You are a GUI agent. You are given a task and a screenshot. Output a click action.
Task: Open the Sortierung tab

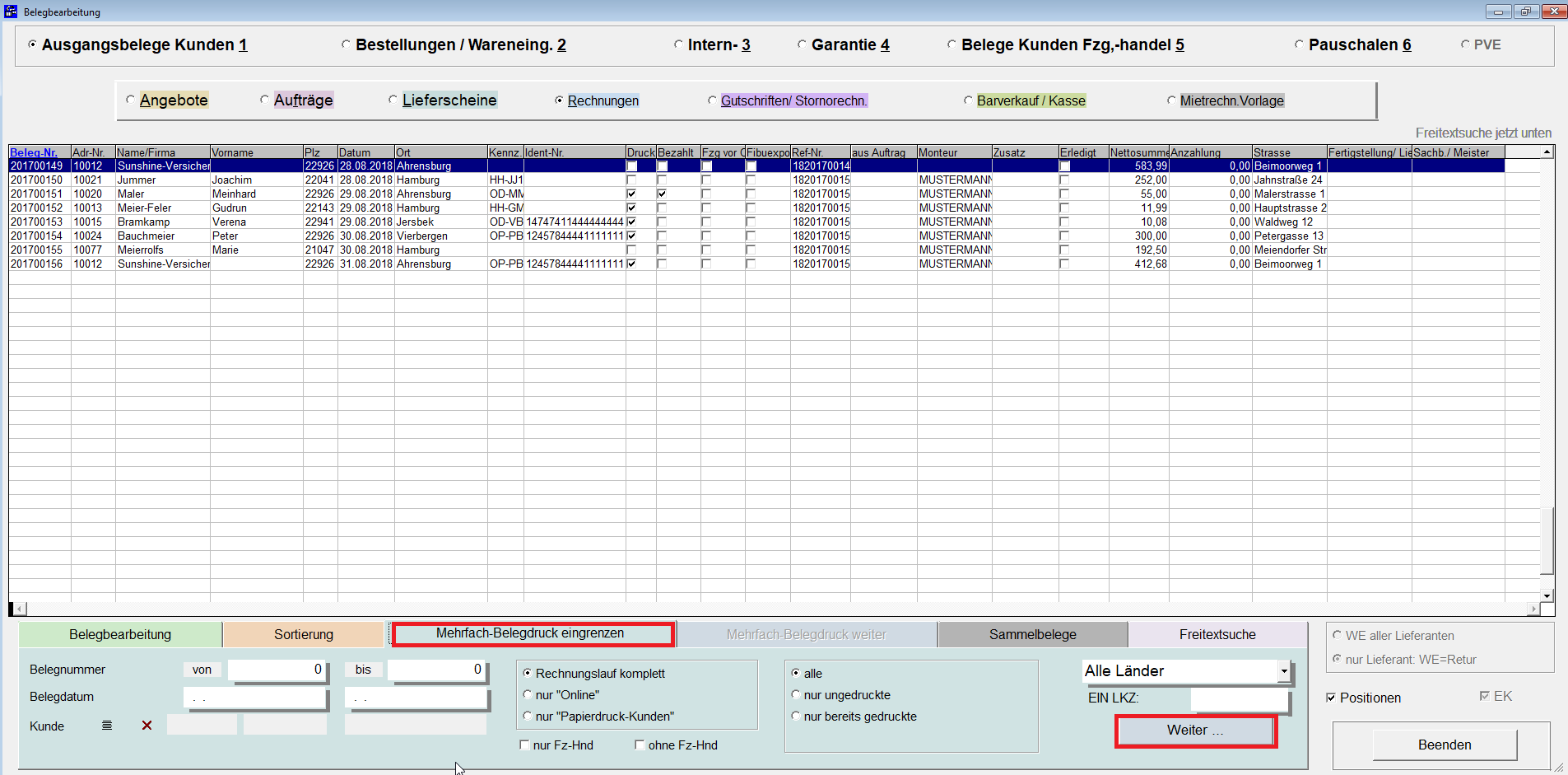coord(304,634)
